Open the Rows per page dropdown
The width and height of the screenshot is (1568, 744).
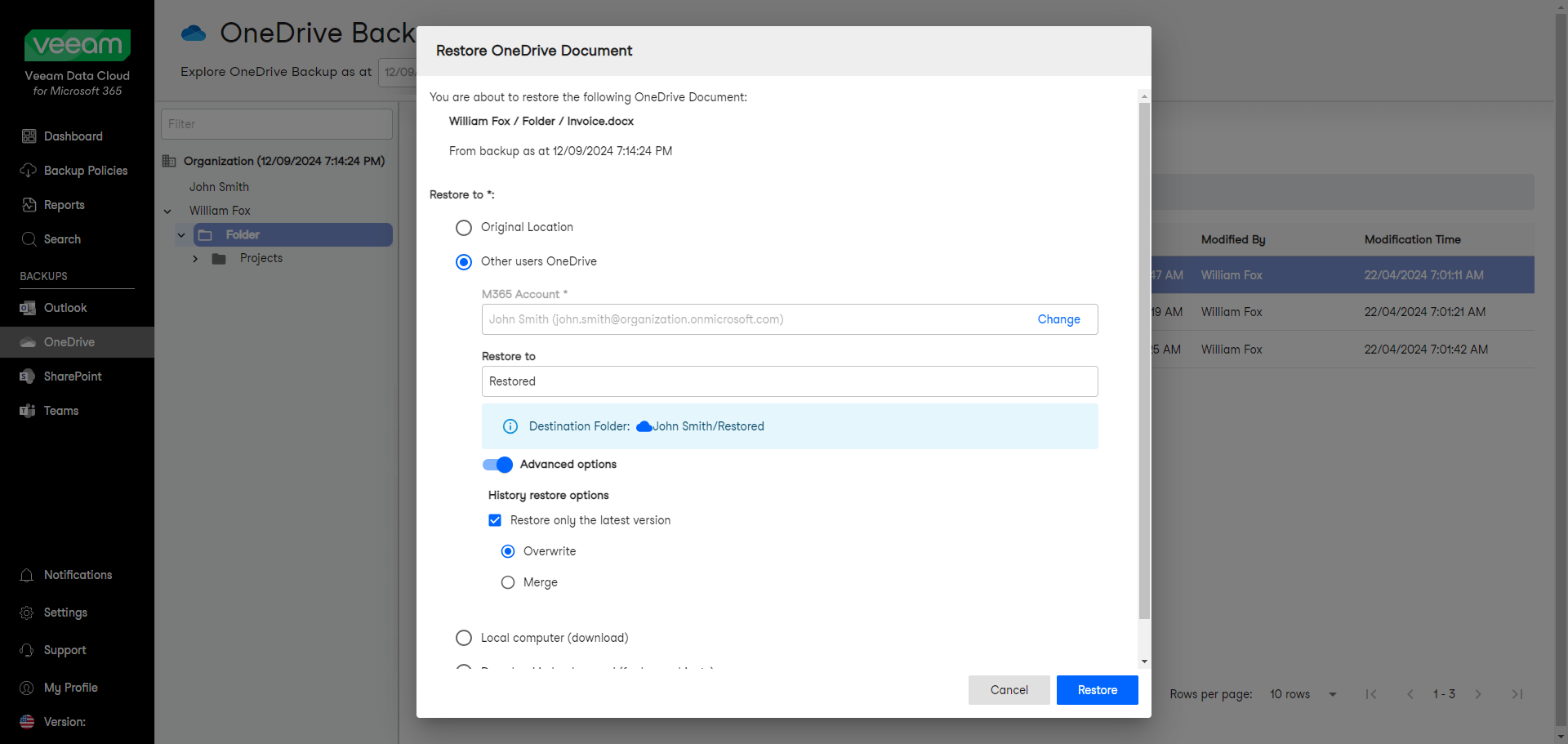point(1304,694)
